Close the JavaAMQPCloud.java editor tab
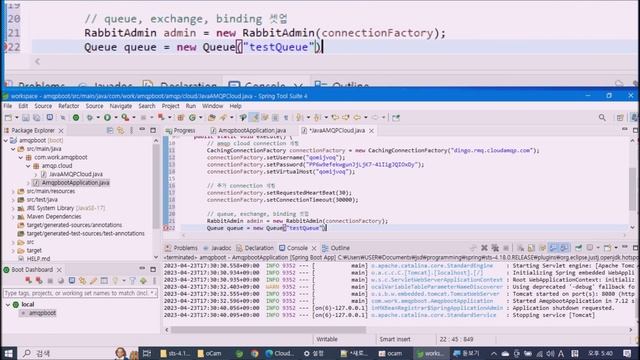The image size is (640, 360). [x=371, y=131]
